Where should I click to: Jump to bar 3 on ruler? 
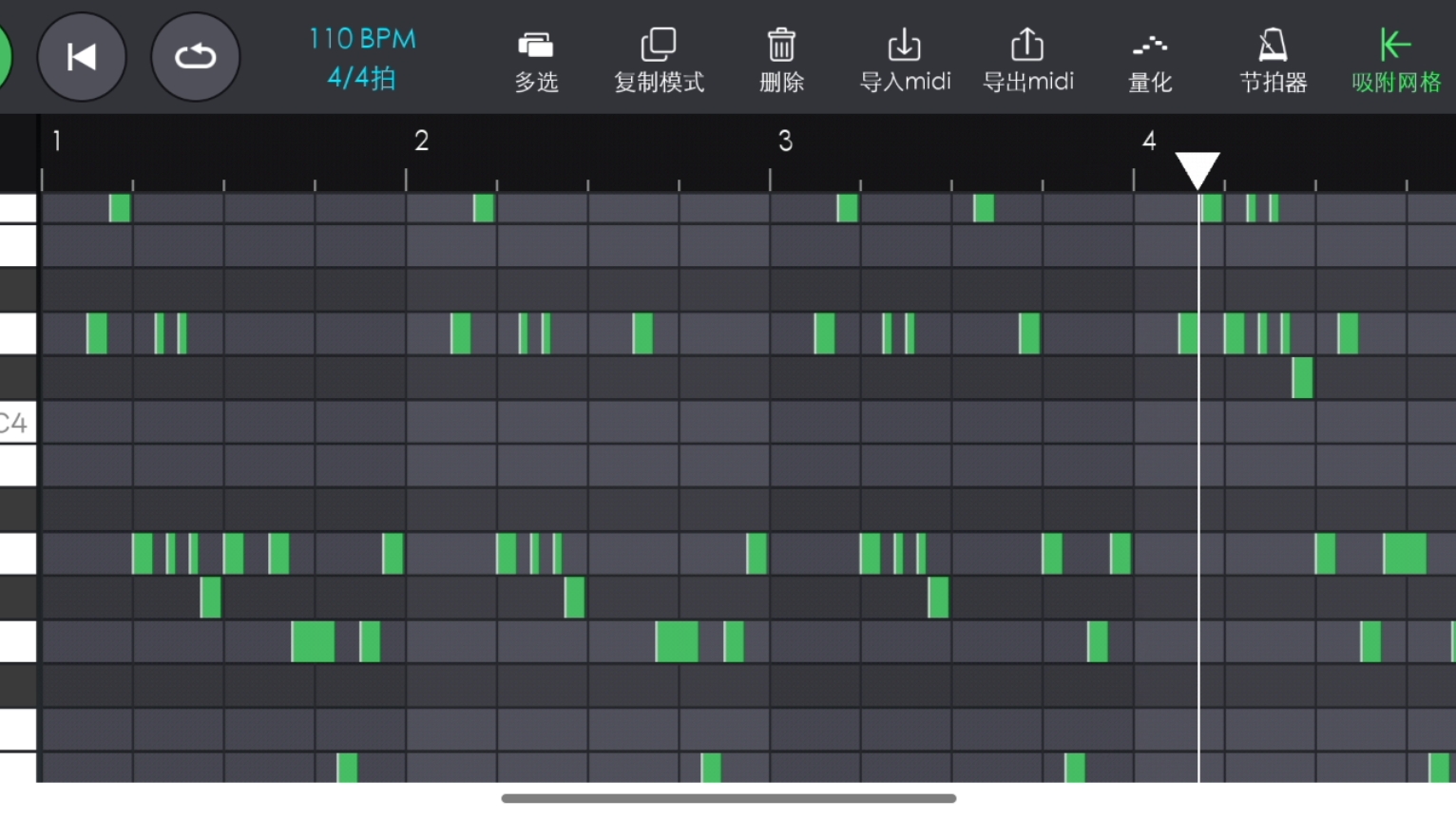pyautogui.click(x=785, y=142)
